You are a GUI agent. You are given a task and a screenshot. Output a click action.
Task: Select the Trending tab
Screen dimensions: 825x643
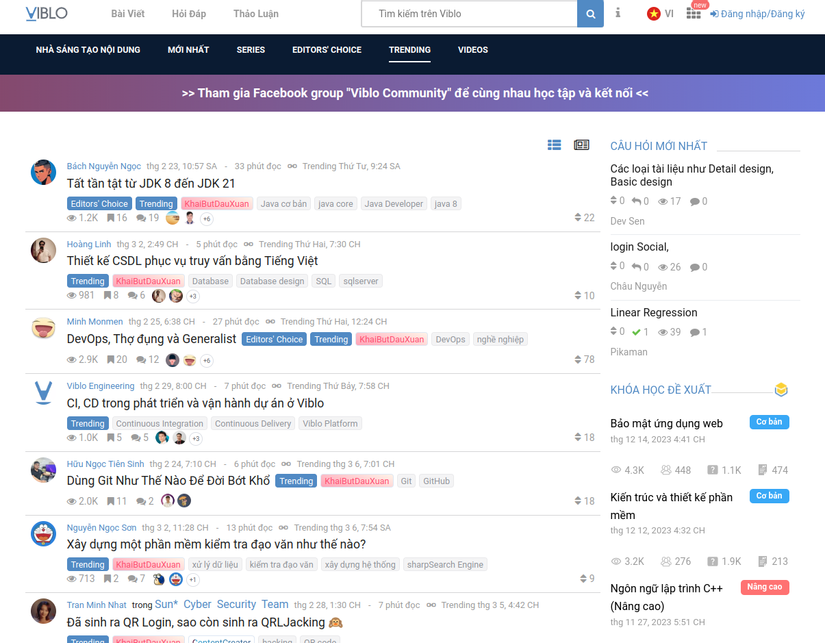(409, 49)
